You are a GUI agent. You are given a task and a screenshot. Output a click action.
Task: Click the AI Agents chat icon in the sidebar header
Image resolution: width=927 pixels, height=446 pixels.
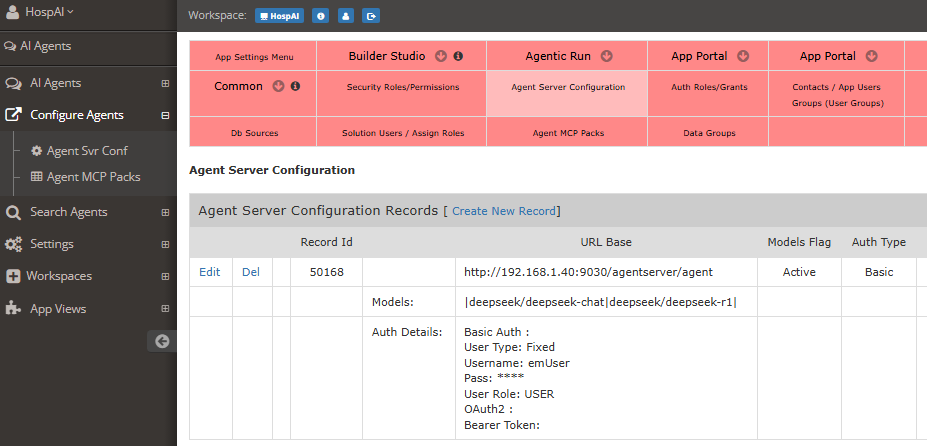(x=10, y=46)
